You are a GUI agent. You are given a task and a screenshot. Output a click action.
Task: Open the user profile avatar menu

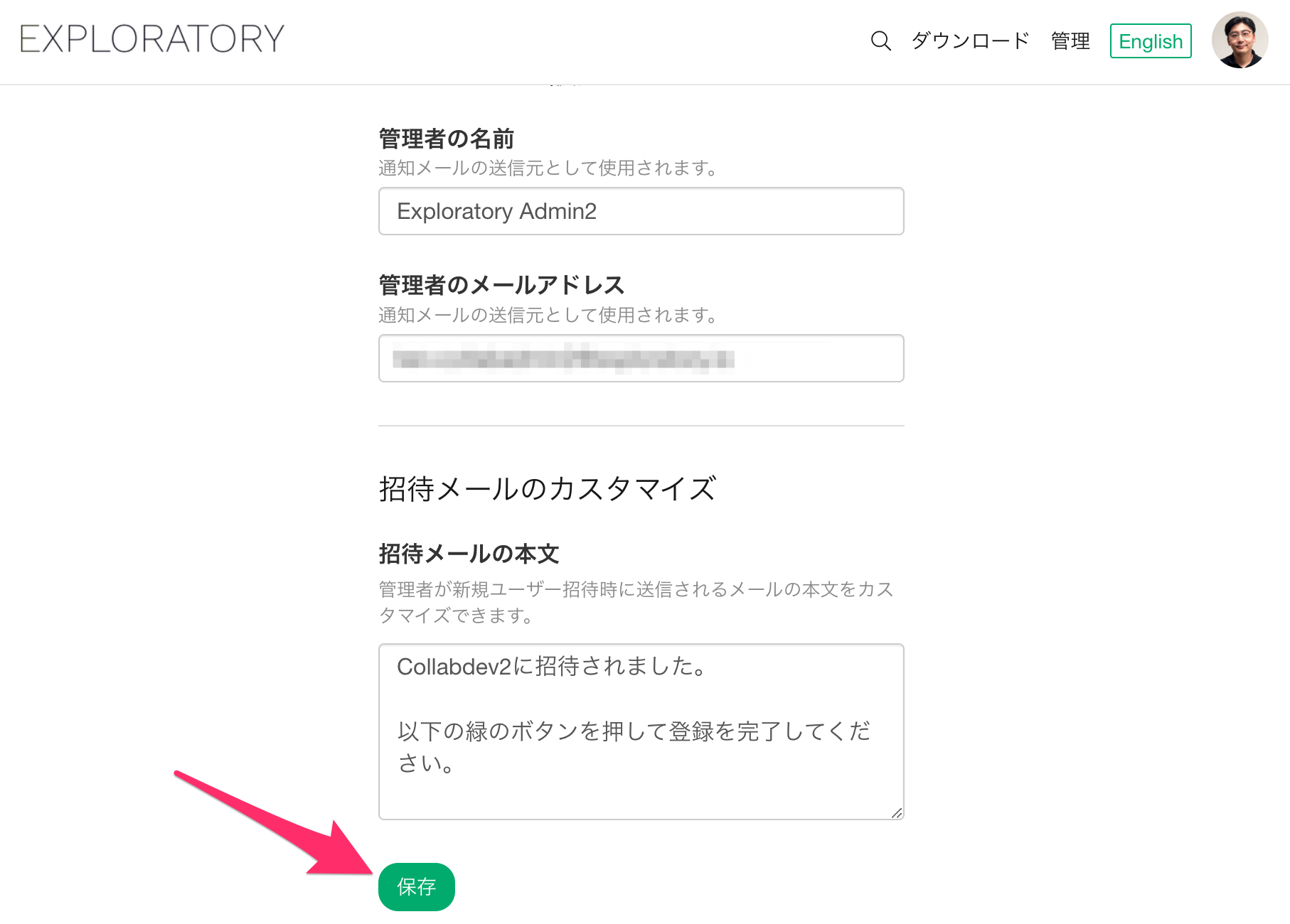[1240, 40]
